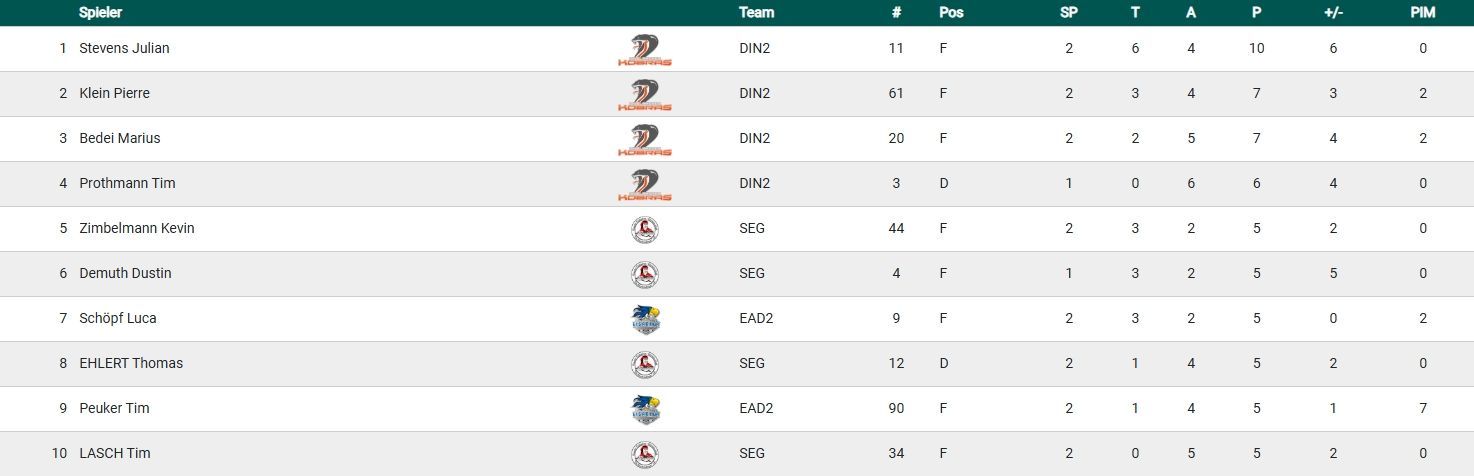Sort by the T goals column header
This screenshot has width=1474, height=476.
pyautogui.click(x=1135, y=13)
